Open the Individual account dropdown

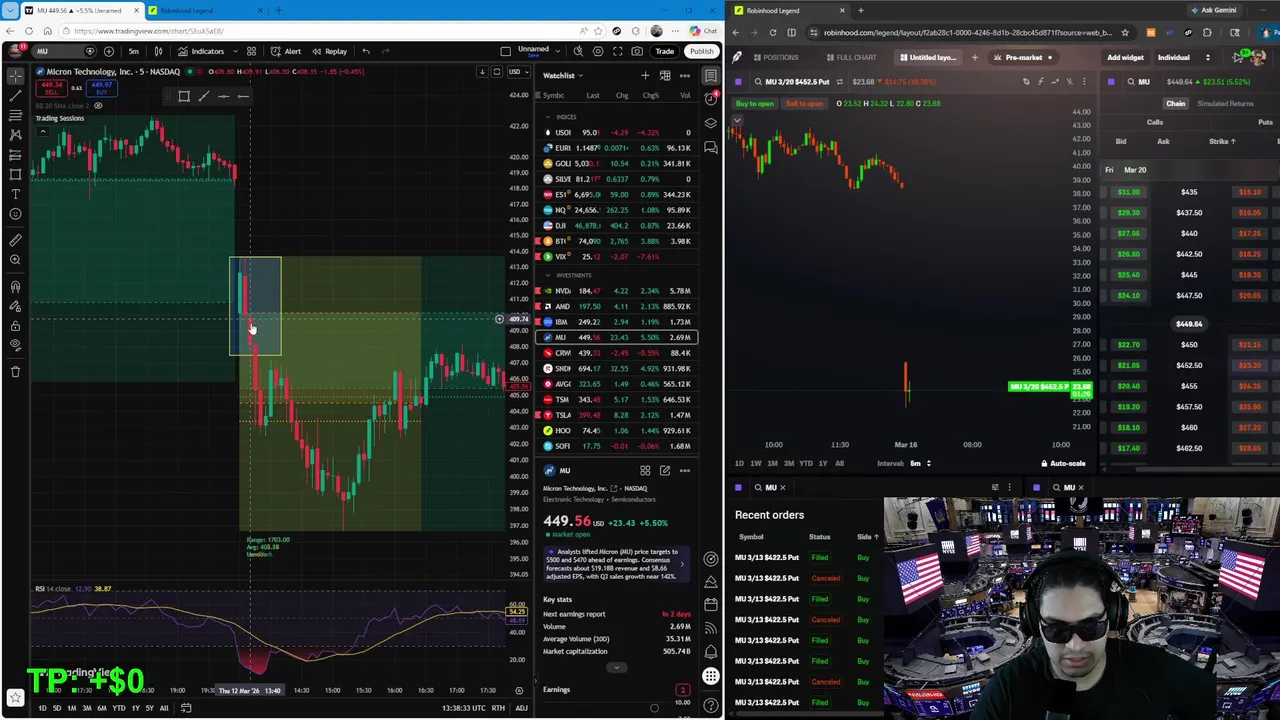pos(1183,58)
